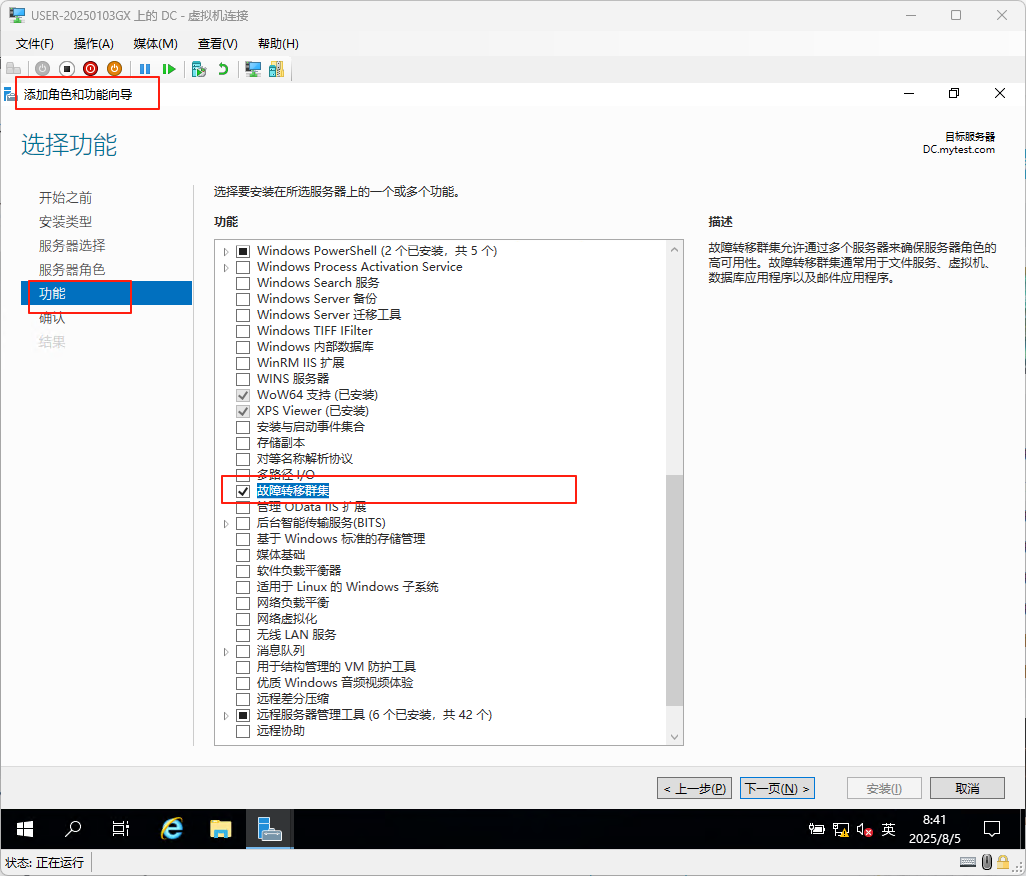Screen dimensions: 1026x876
Task: Click the feature list scroll-down arrow
Action: pyautogui.click(x=675, y=737)
